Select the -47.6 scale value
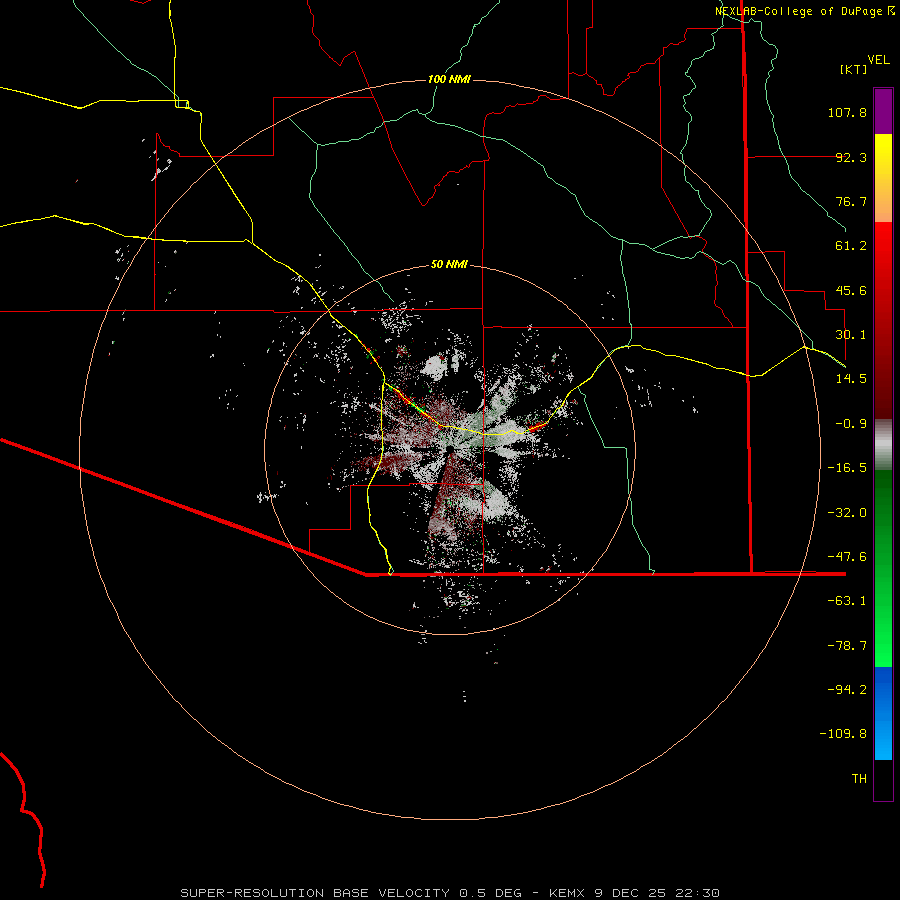The image size is (900, 900). (x=847, y=557)
